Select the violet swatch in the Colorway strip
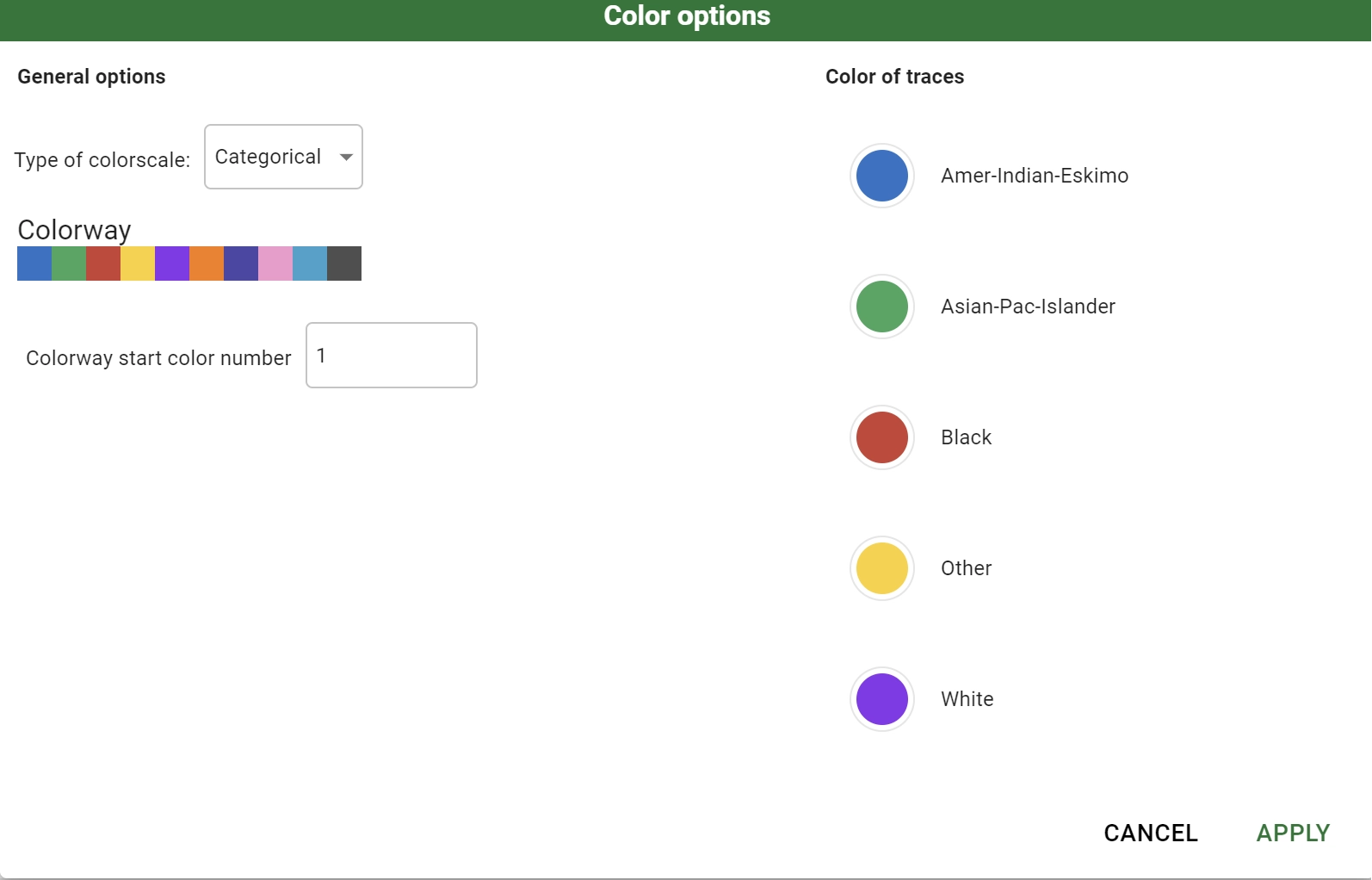The width and height of the screenshot is (1372, 880). point(172,263)
